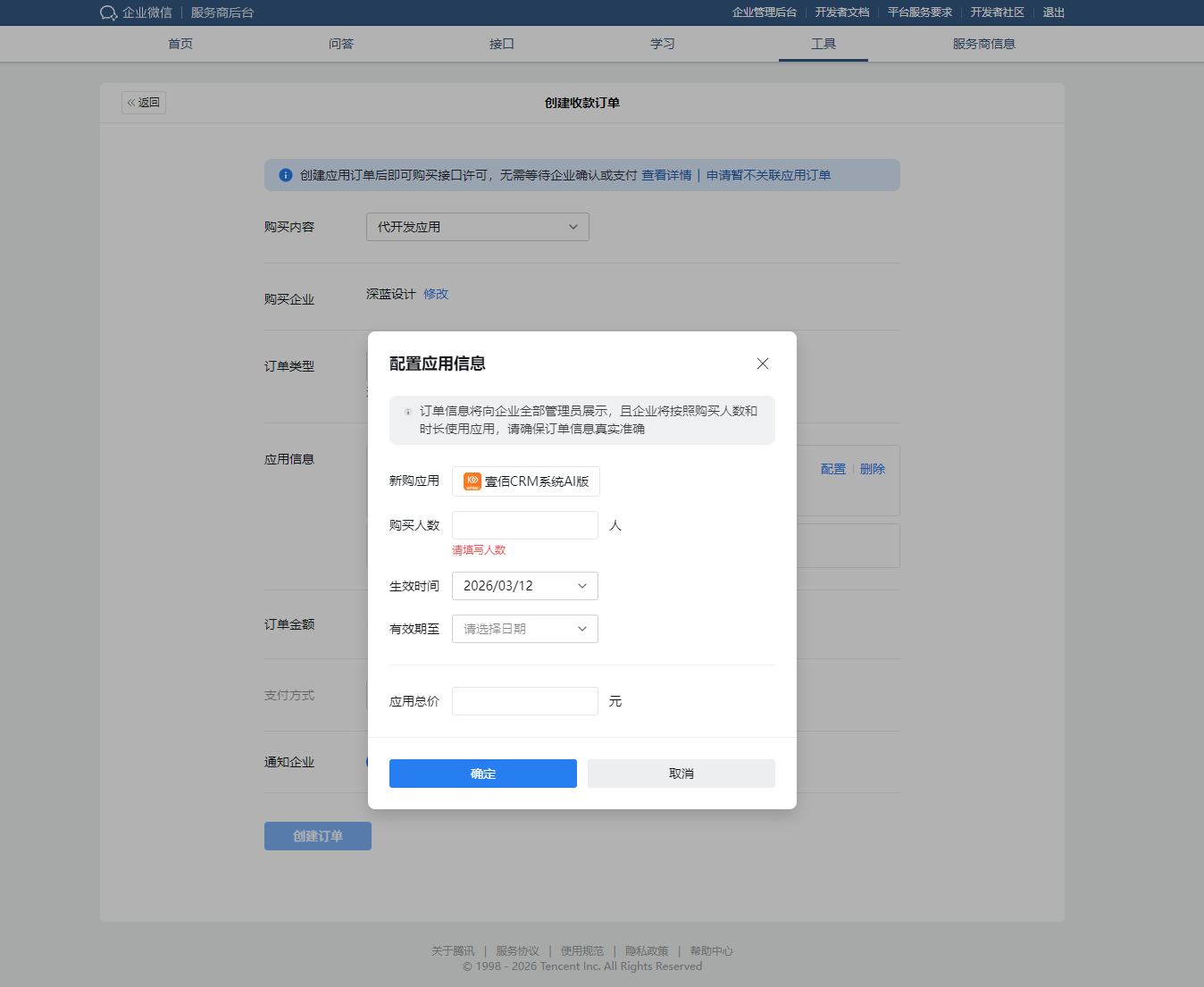Click the blue info icon in banner
The height and width of the screenshot is (987, 1204).
coord(286,175)
